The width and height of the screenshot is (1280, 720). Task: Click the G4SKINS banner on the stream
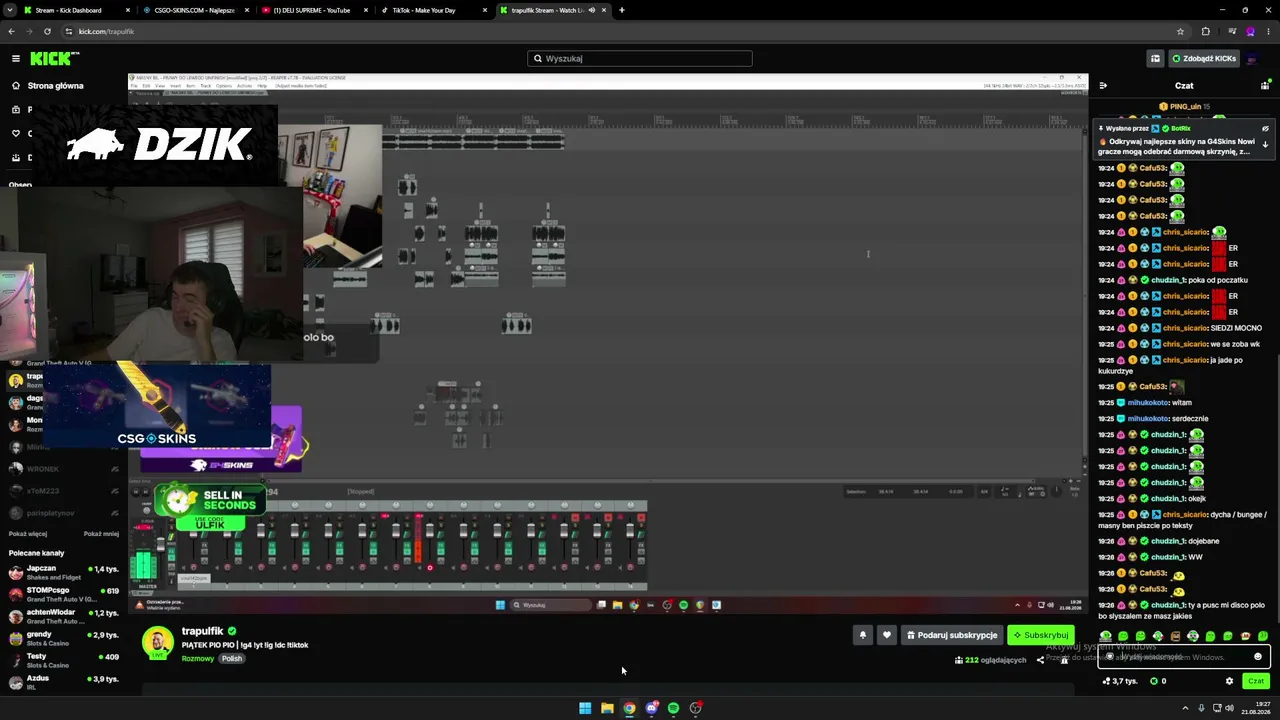click(222, 440)
